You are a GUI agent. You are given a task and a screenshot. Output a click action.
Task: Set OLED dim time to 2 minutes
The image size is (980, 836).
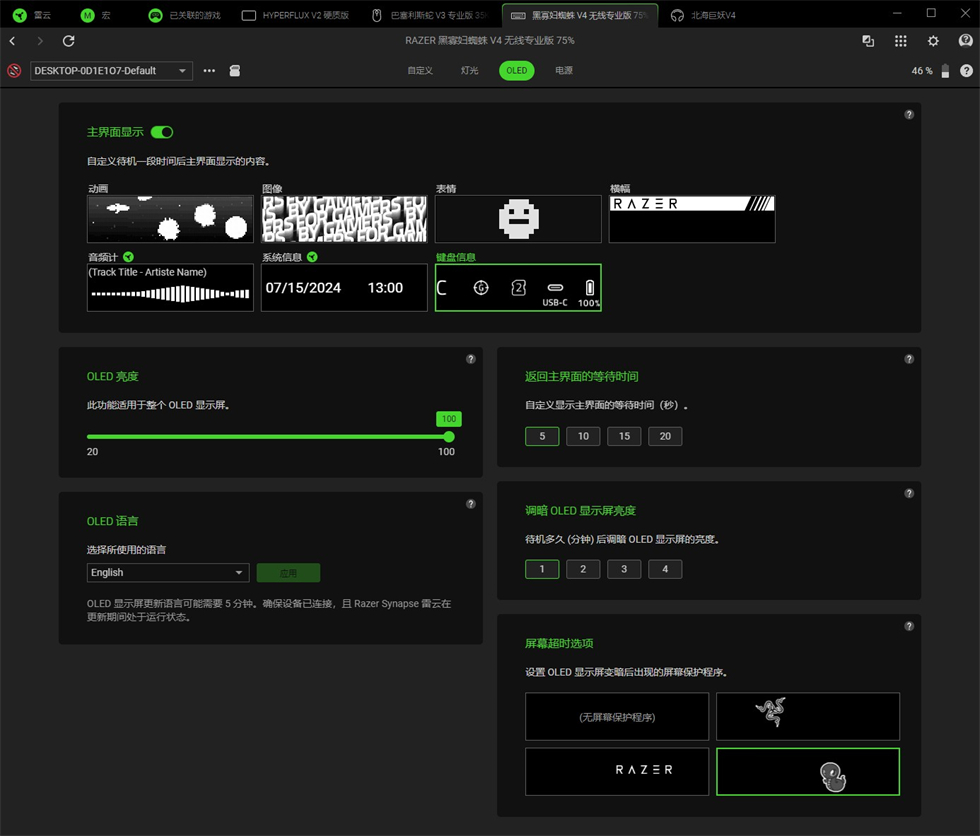(583, 569)
